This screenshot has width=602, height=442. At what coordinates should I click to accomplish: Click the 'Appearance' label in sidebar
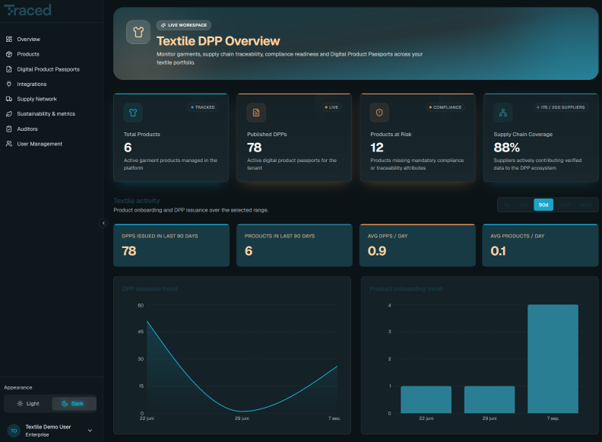(18, 387)
